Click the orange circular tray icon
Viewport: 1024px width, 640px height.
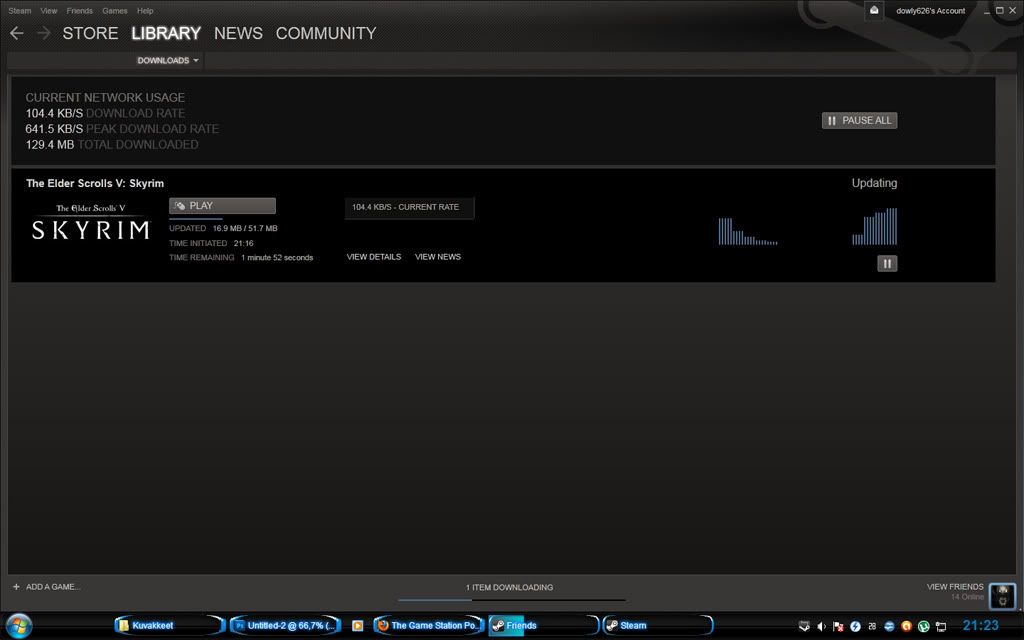point(906,626)
